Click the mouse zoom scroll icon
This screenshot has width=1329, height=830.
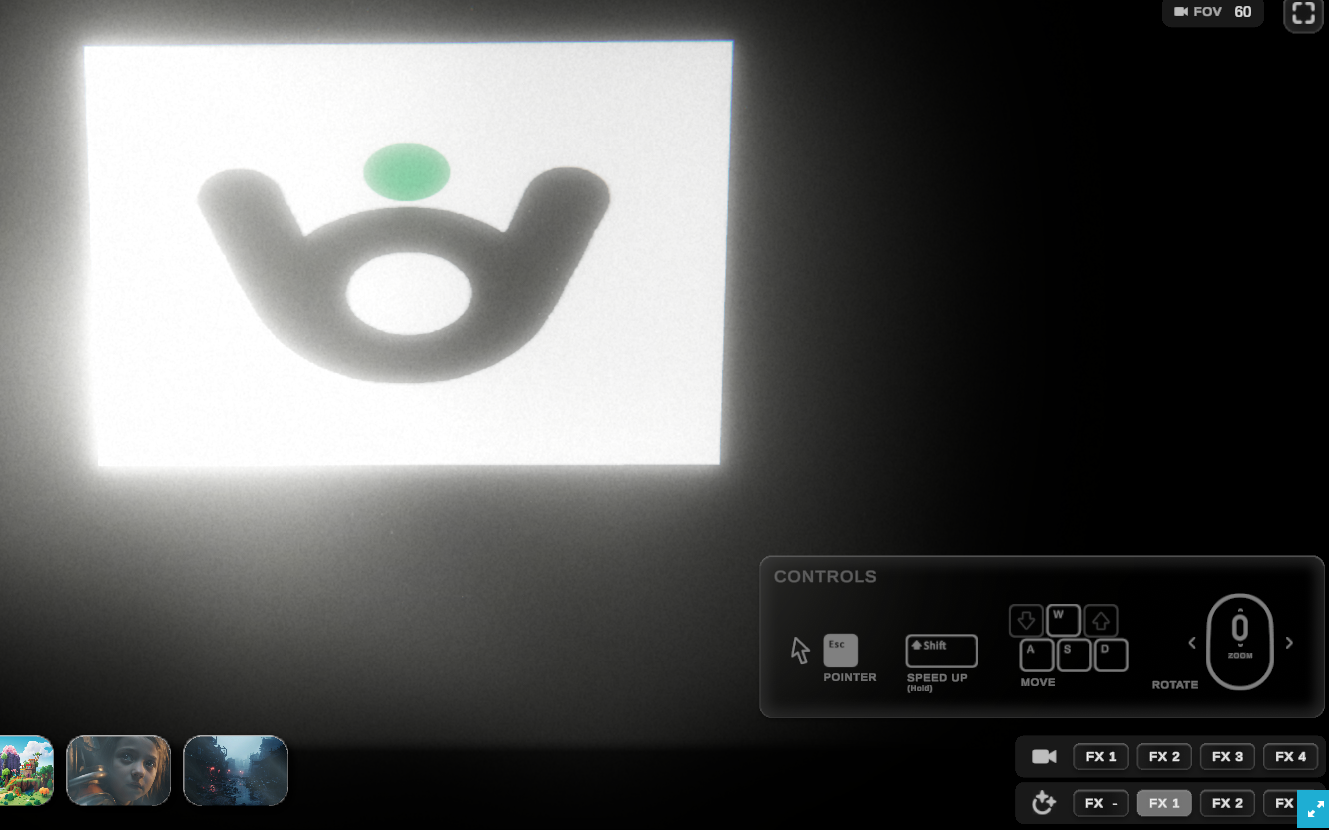1240,641
